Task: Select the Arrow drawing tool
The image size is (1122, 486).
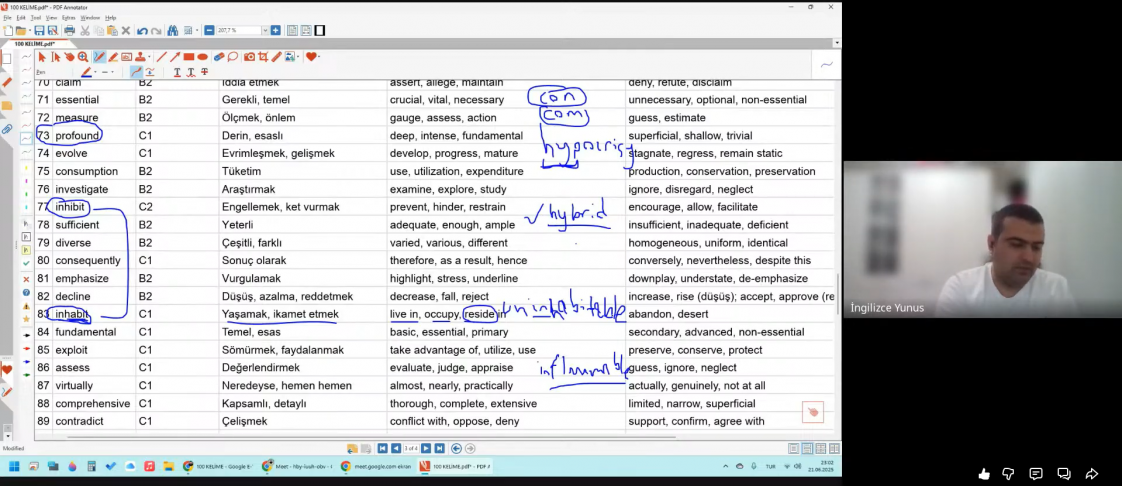Action: click(175, 57)
